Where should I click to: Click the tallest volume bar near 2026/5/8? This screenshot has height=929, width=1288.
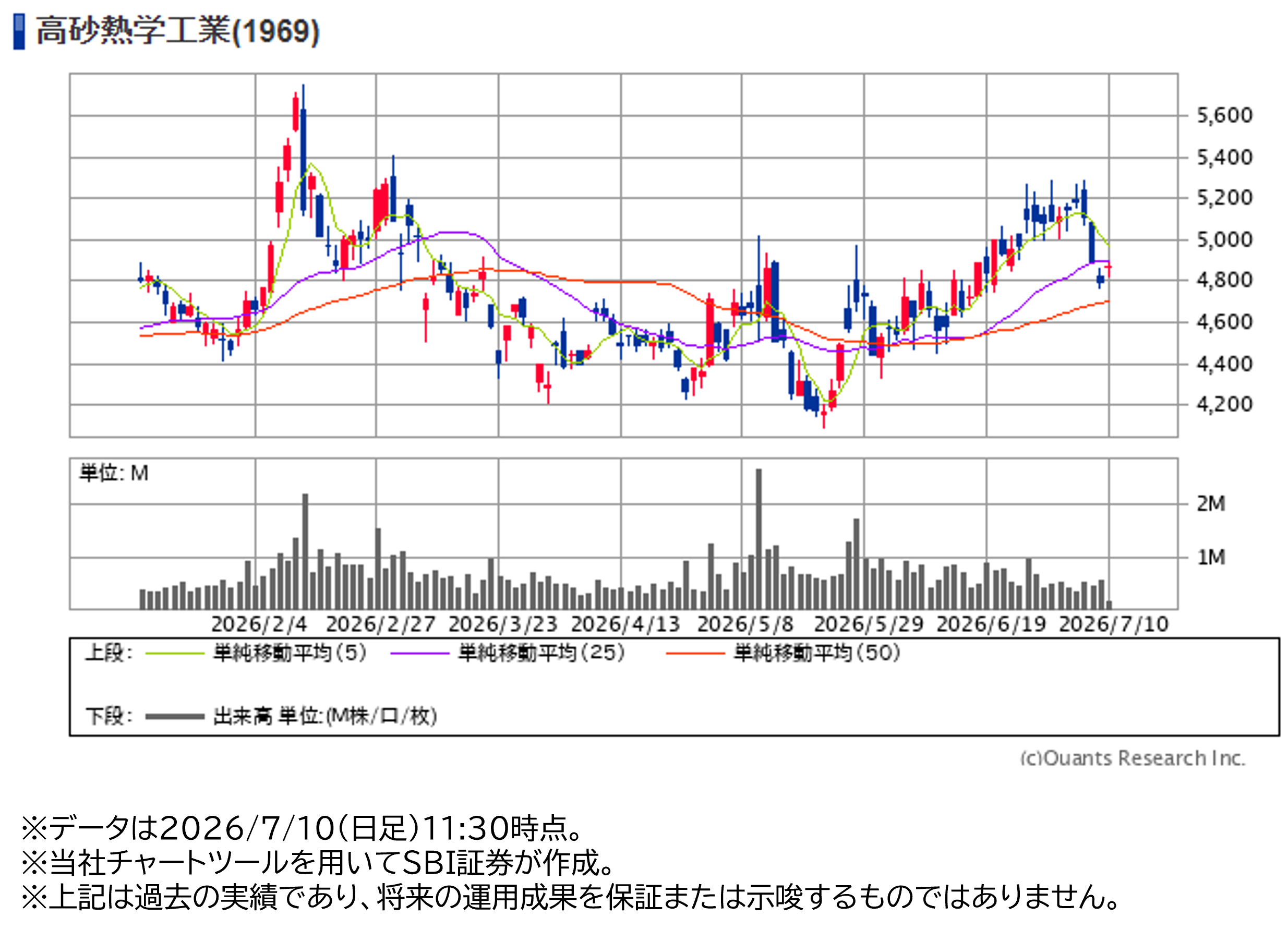759,539
